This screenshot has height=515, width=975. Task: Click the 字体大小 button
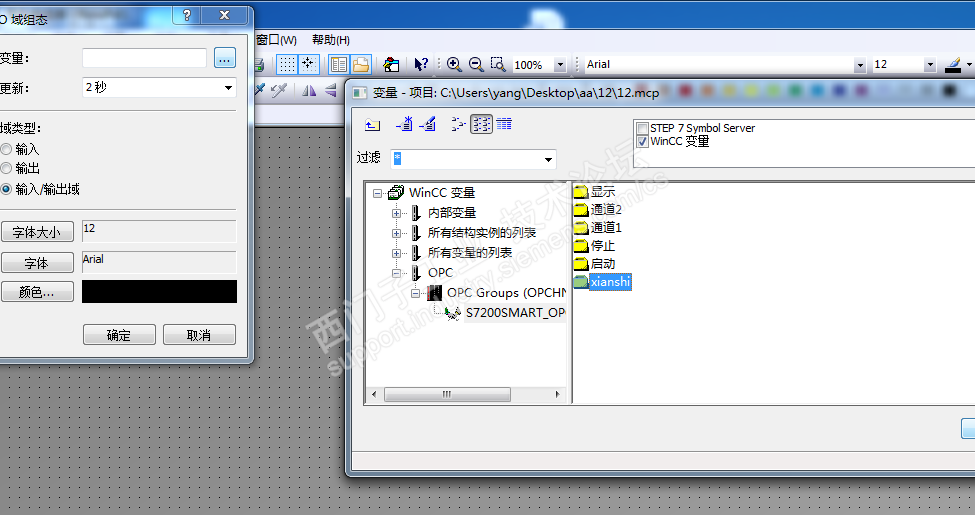(37, 232)
